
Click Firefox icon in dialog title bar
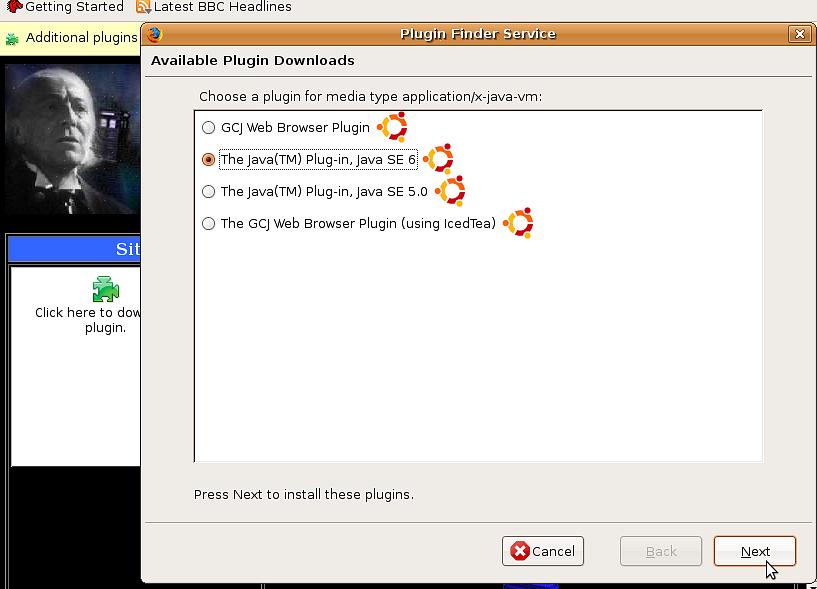154,34
